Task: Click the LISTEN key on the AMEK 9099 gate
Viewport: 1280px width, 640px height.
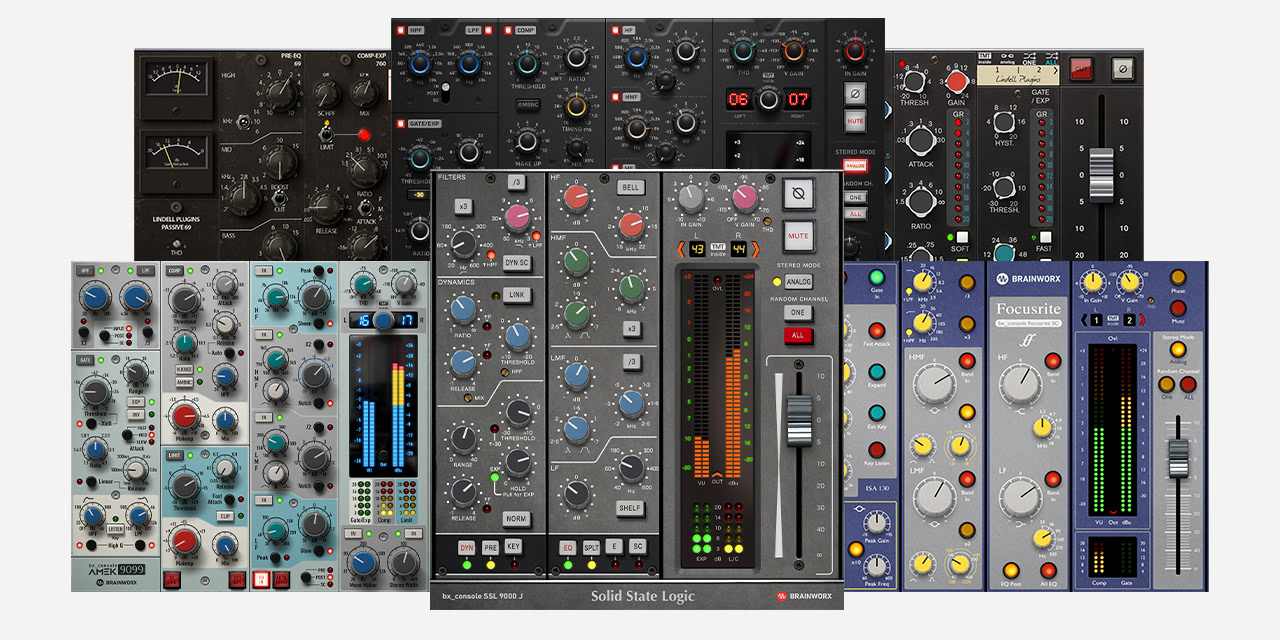Action: point(115,528)
